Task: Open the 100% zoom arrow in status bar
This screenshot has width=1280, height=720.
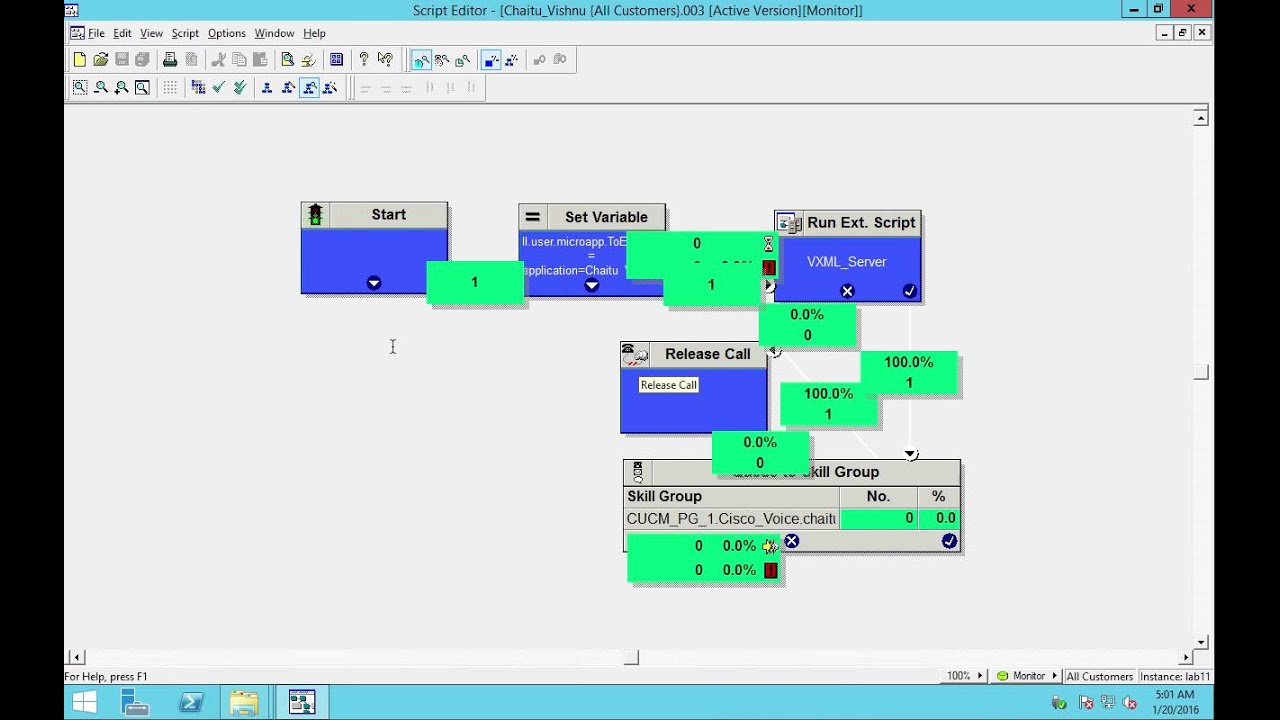Action: (x=980, y=676)
